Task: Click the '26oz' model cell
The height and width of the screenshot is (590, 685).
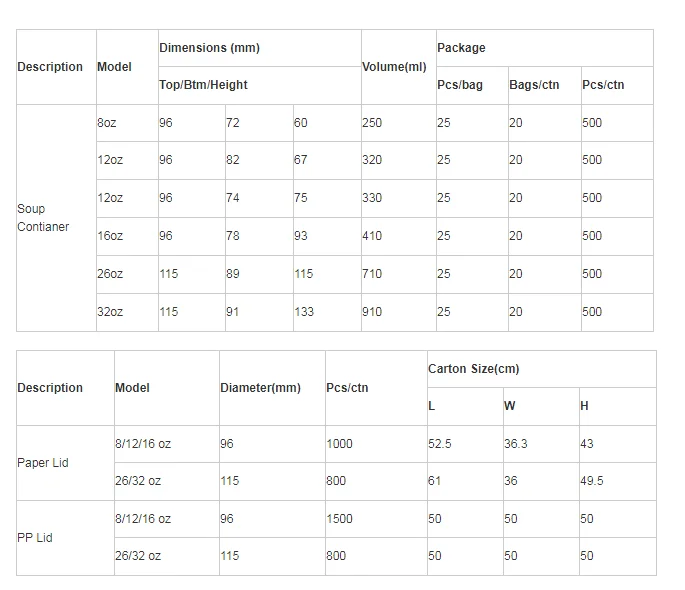Action: pyautogui.click(x=110, y=274)
